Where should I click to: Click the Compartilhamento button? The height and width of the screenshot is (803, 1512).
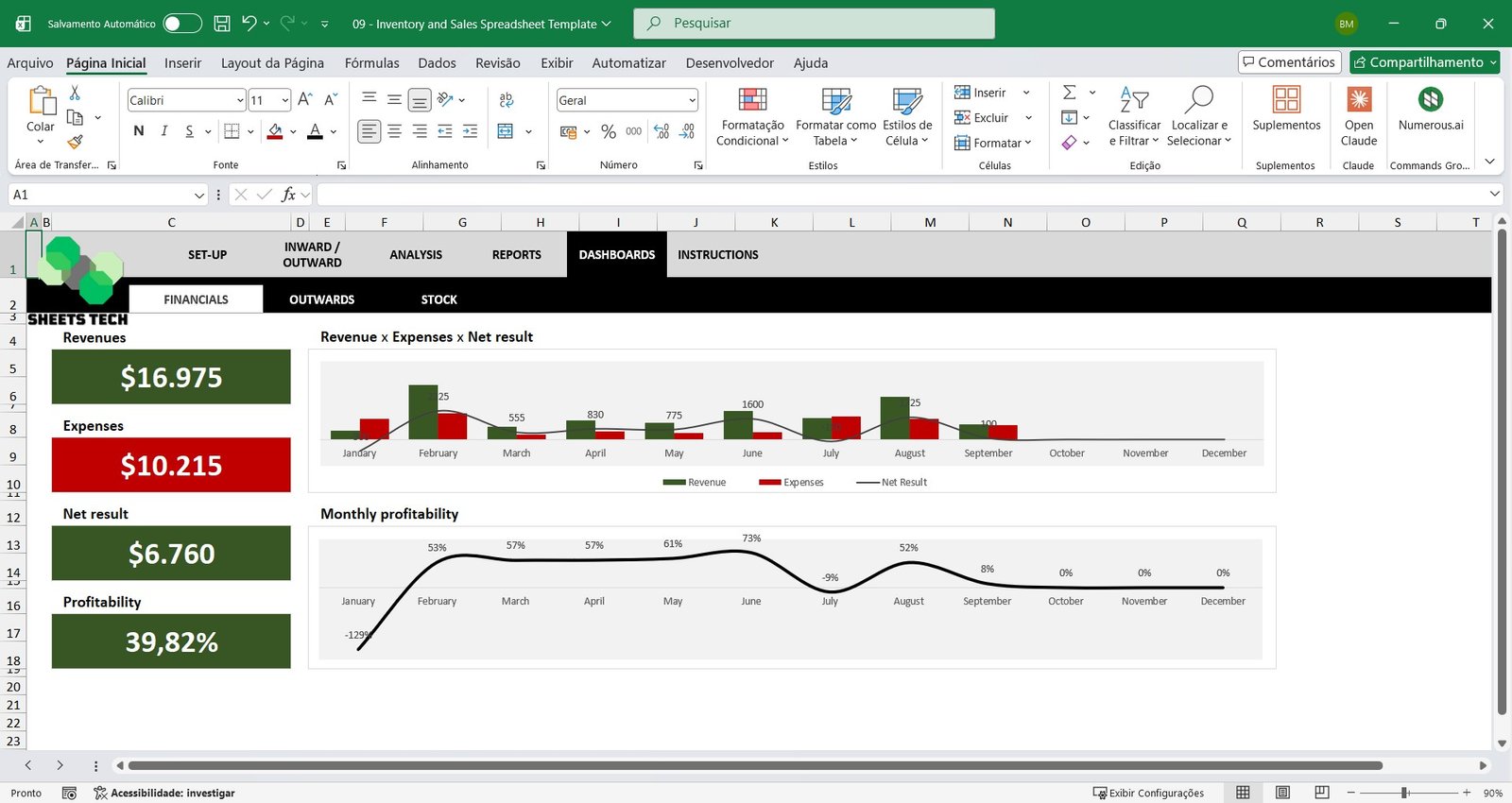(x=1425, y=62)
